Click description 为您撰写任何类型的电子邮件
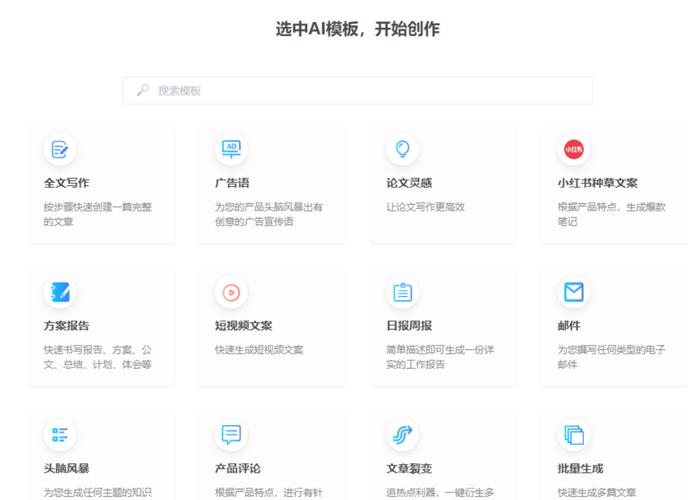This screenshot has width=698, height=500. (612, 357)
